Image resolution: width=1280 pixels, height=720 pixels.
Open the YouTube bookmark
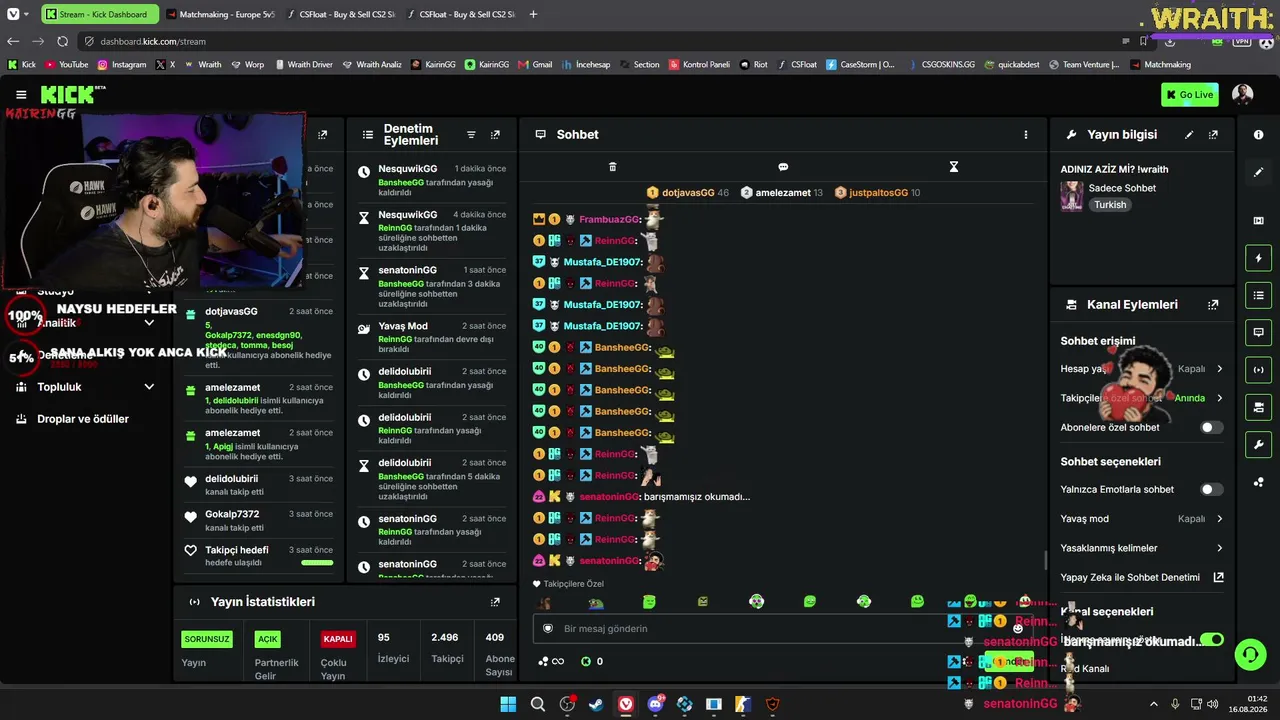click(67, 64)
